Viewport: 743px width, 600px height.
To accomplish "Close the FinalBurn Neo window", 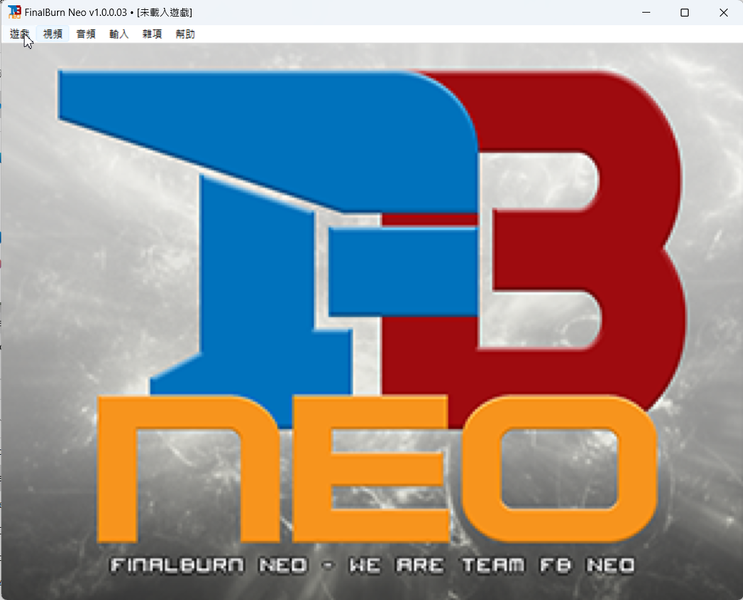I will (x=724, y=12).
